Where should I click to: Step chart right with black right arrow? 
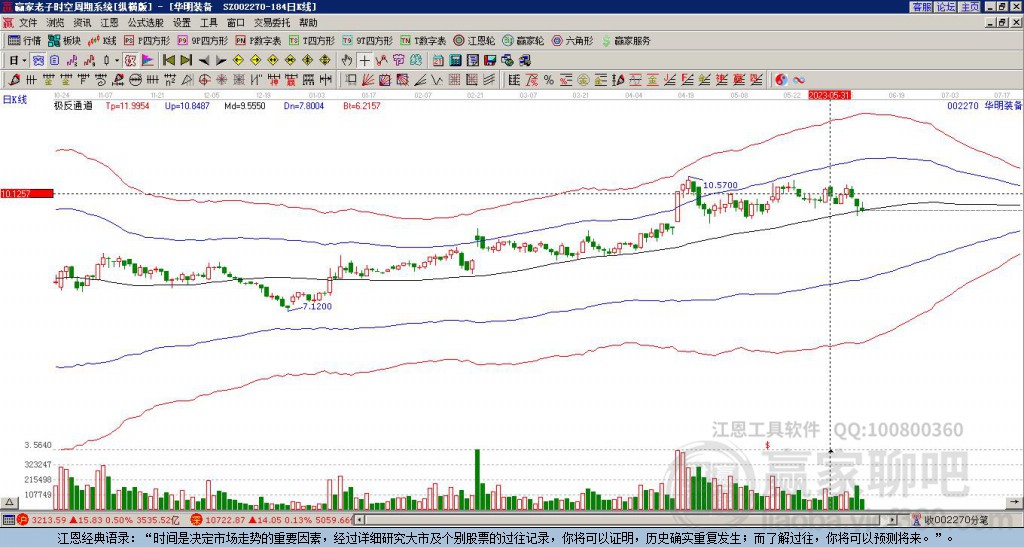[x=221, y=61]
